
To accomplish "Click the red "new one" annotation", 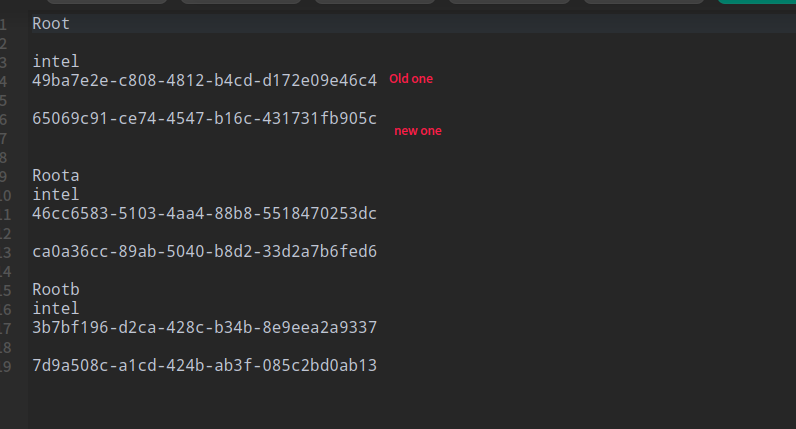I will (417, 130).
